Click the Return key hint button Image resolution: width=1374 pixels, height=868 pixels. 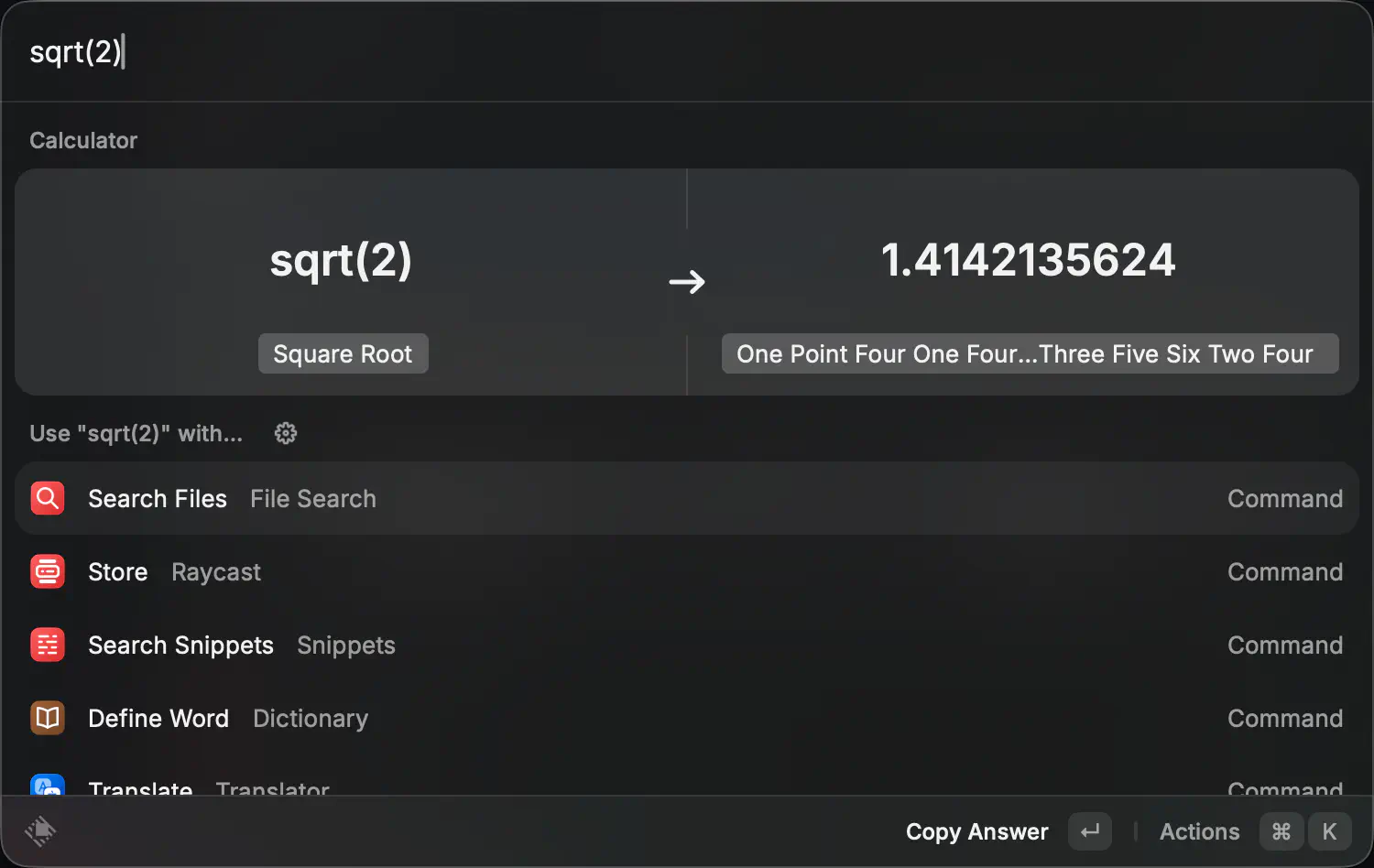(1090, 831)
